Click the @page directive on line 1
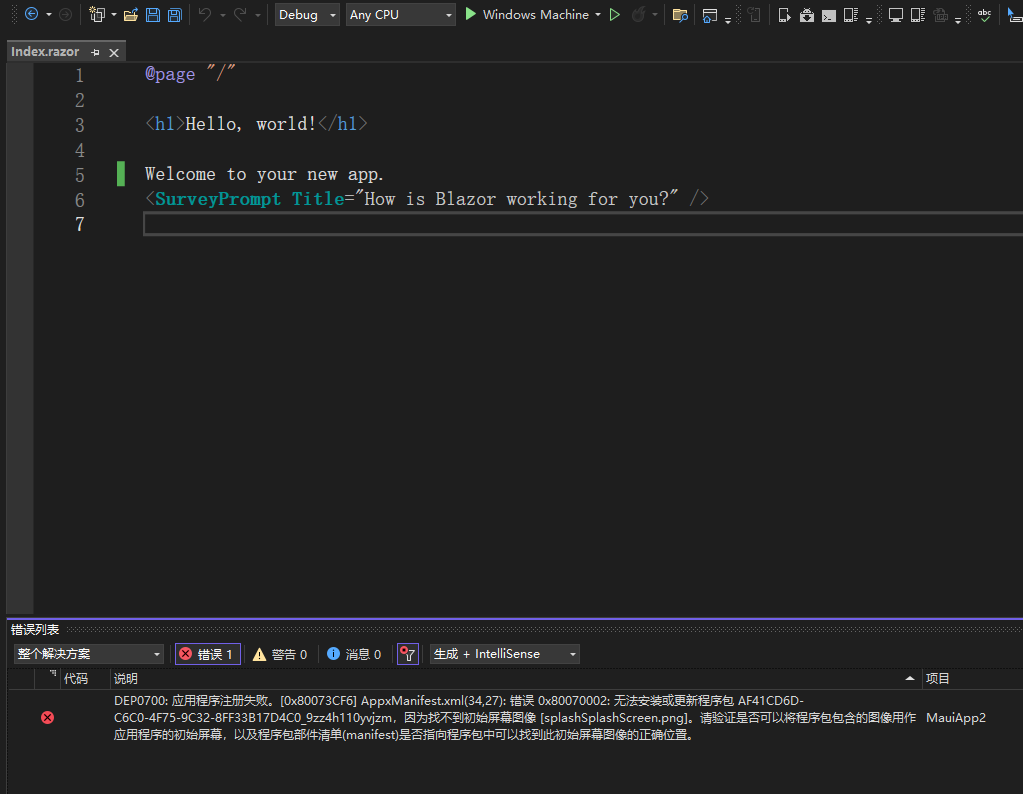Screen dimensions: 1023x794 click(x=170, y=74)
